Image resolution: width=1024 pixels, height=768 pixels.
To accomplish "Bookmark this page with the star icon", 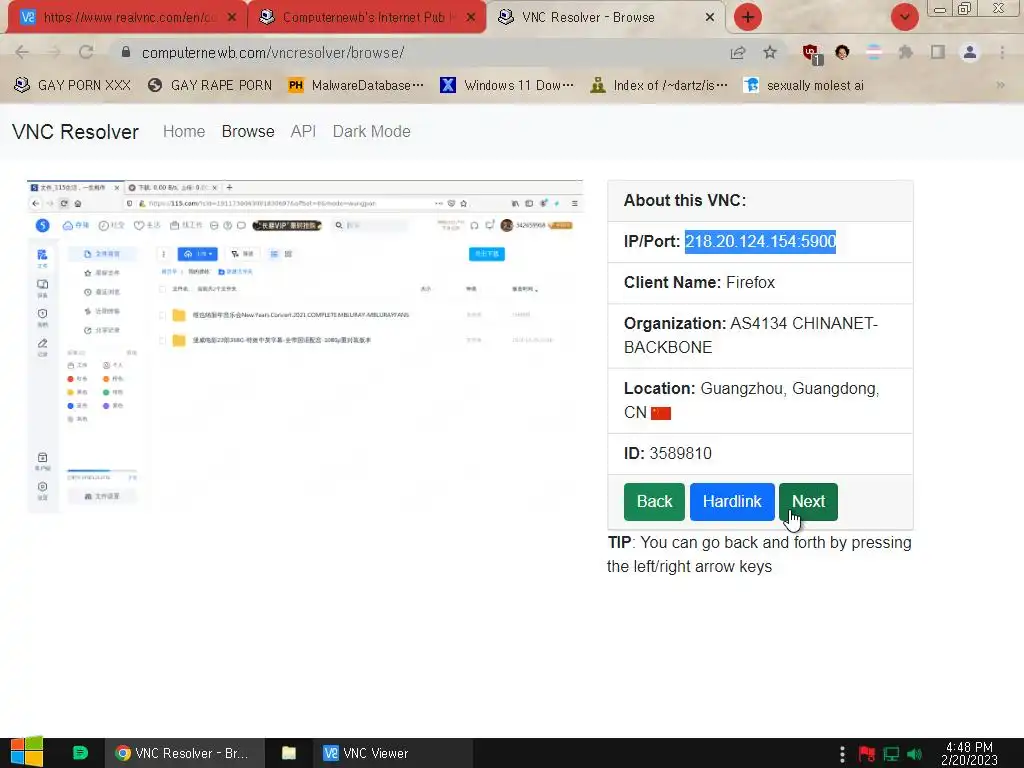I will click(x=770, y=52).
